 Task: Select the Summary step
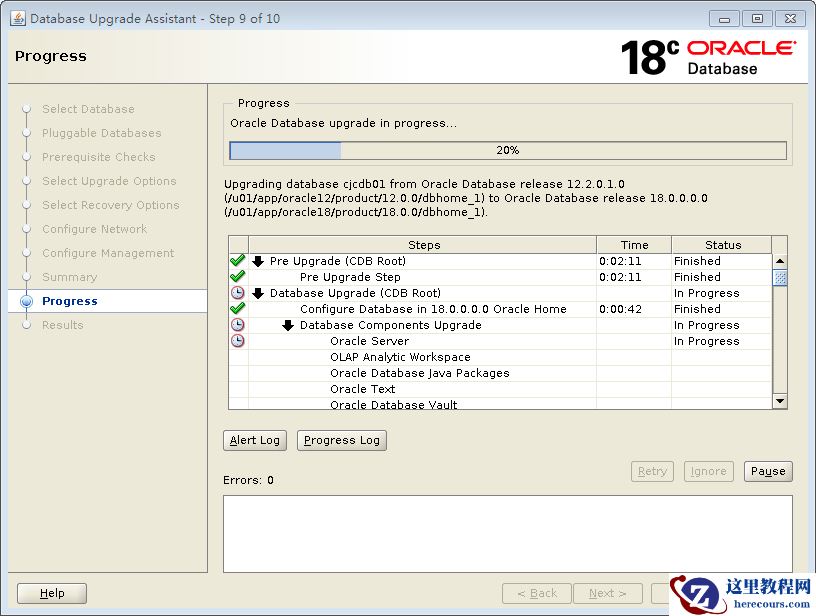tap(70, 277)
